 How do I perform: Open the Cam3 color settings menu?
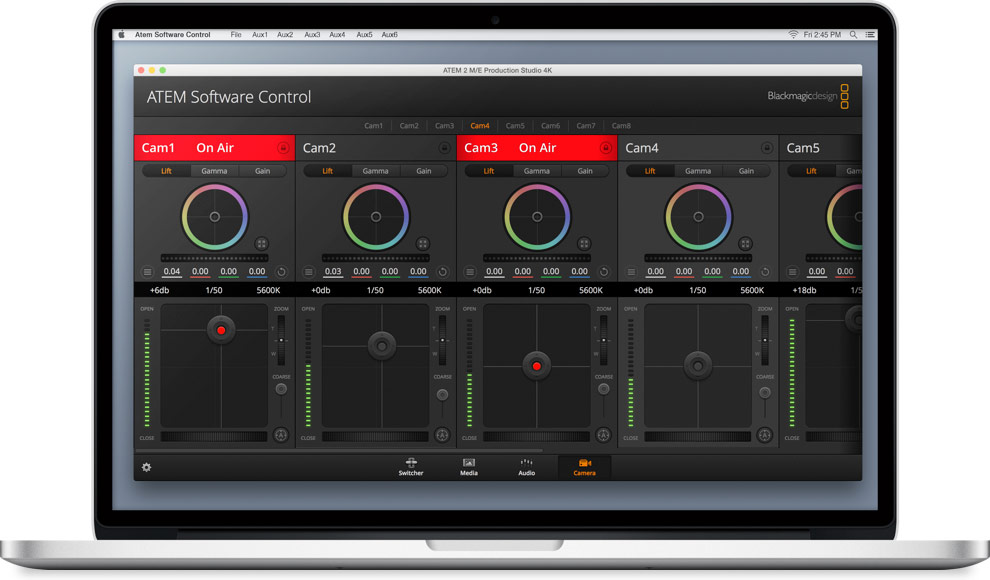point(470,271)
